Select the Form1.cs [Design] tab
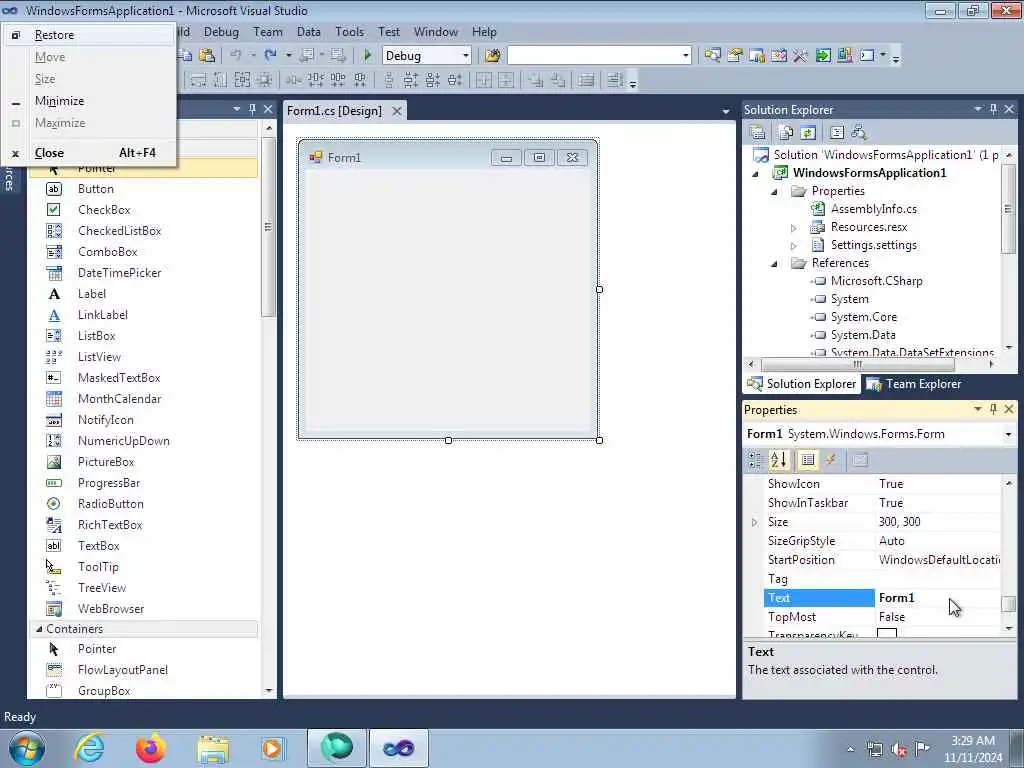This screenshot has height=768, width=1024. pyautogui.click(x=334, y=111)
